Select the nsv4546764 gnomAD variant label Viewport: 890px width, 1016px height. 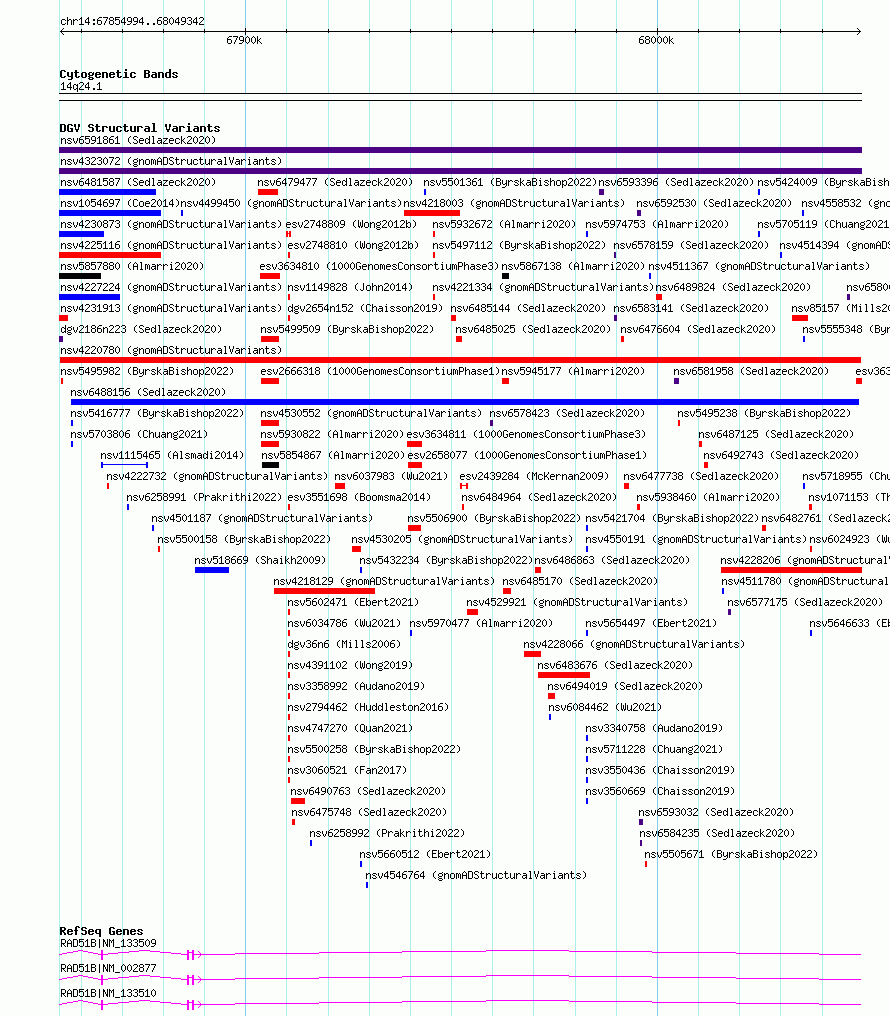pyautogui.click(x=476, y=875)
